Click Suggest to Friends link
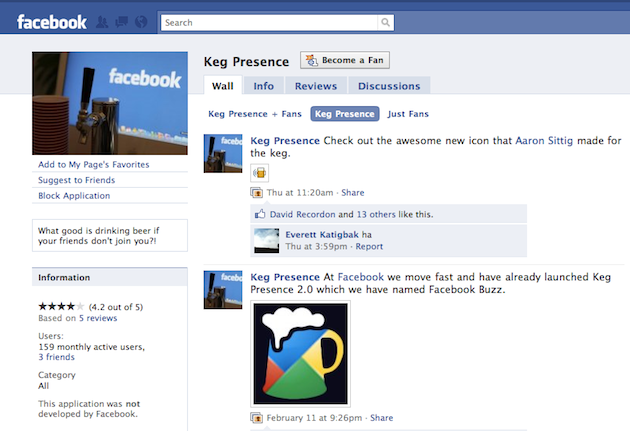 pyautogui.click(x=76, y=180)
